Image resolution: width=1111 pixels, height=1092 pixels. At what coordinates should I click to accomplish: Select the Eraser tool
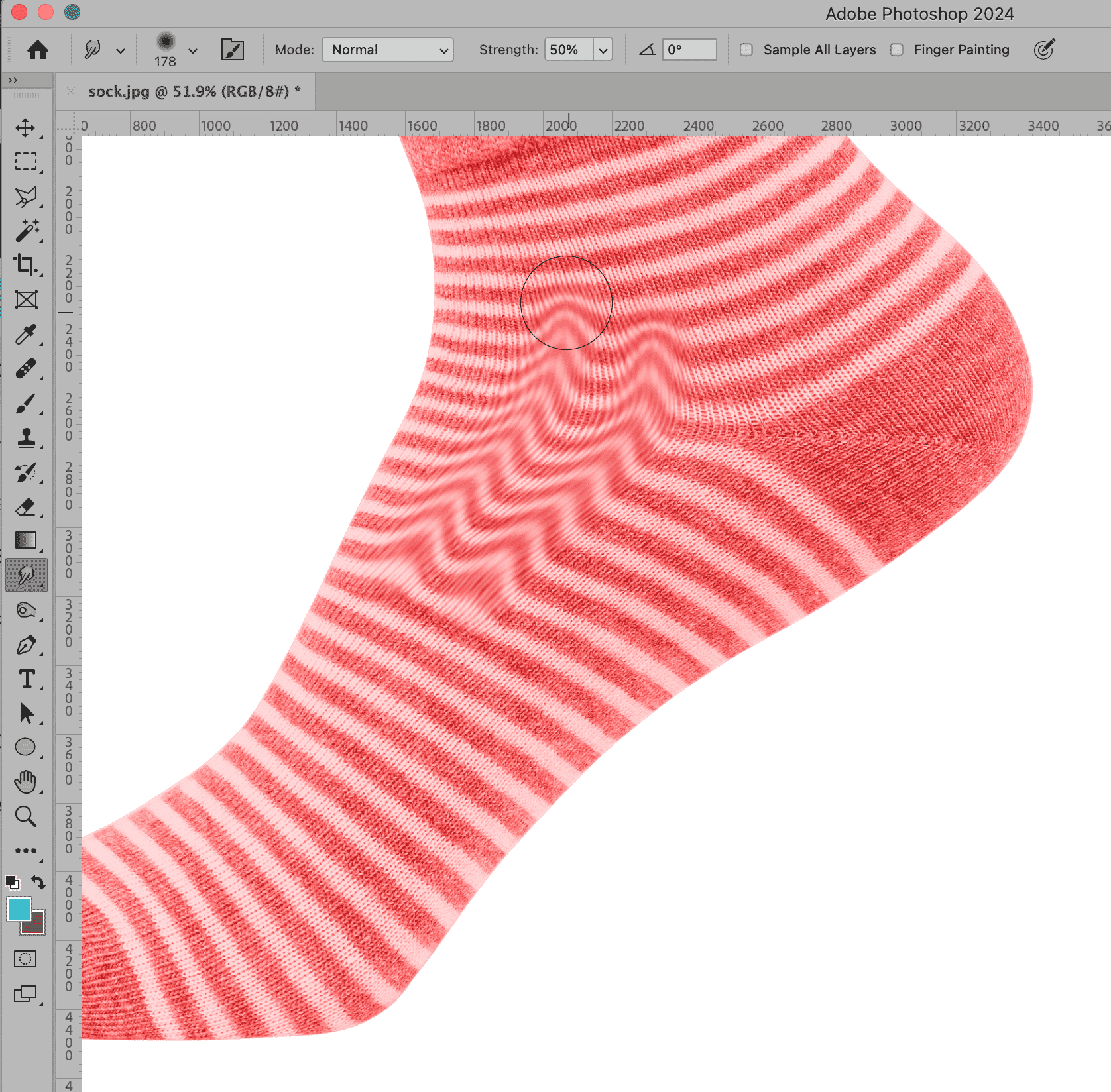click(x=26, y=507)
